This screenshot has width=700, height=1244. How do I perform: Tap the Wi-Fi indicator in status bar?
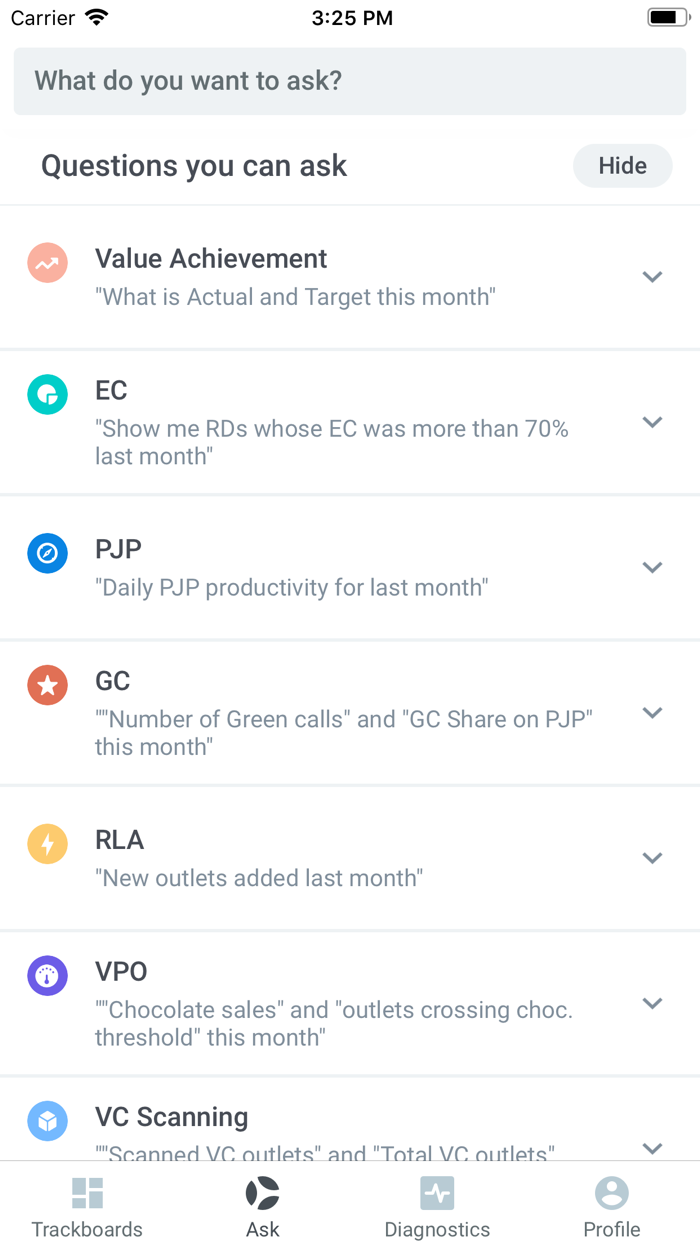pos(95,16)
